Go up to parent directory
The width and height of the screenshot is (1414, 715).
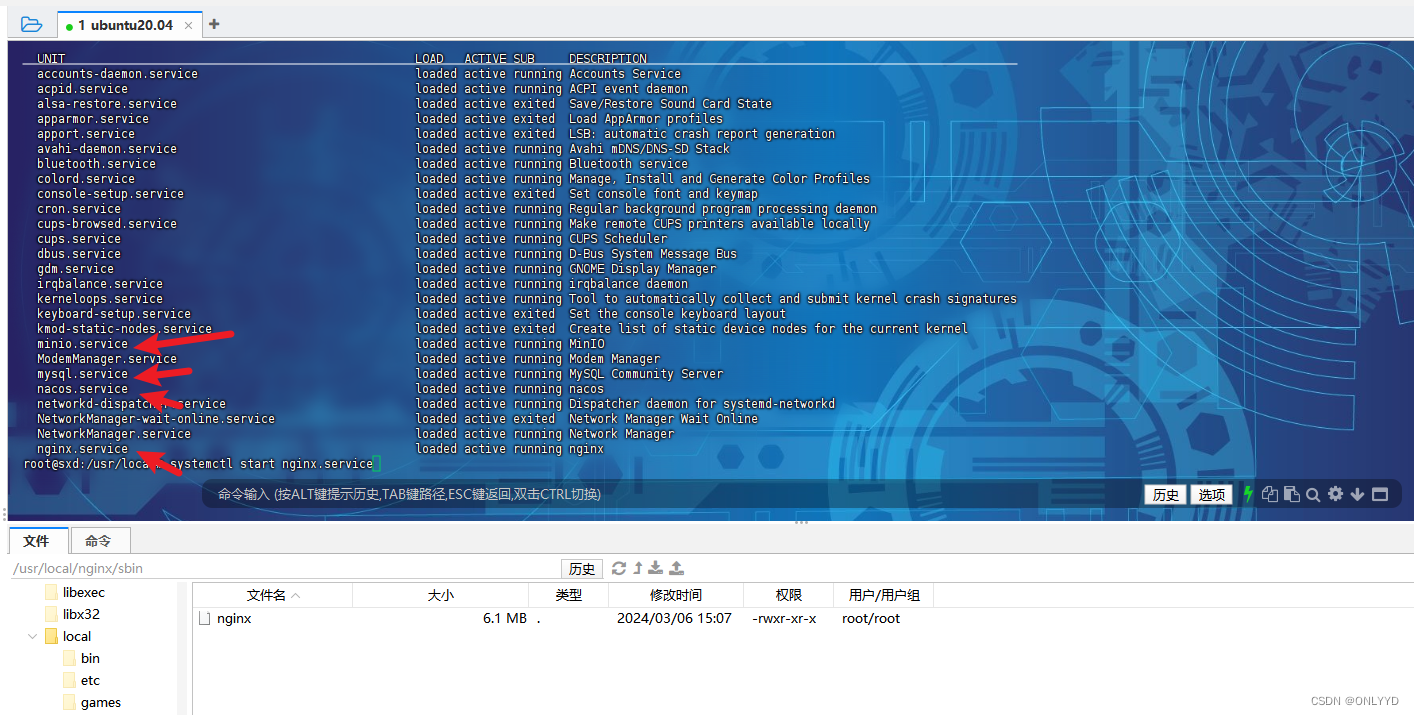(x=637, y=568)
